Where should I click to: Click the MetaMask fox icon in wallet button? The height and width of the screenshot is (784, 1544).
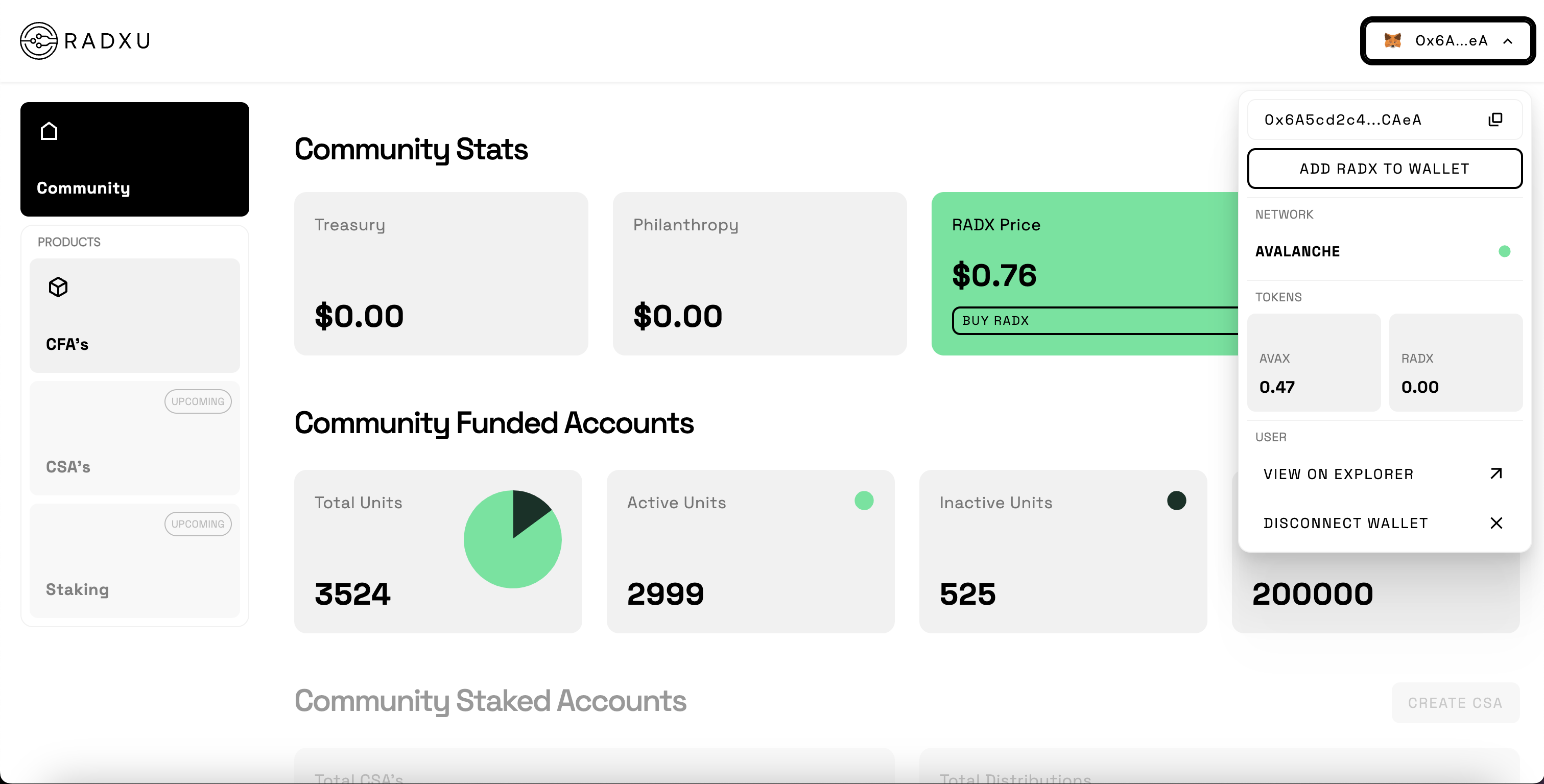click(x=1393, y=41)
